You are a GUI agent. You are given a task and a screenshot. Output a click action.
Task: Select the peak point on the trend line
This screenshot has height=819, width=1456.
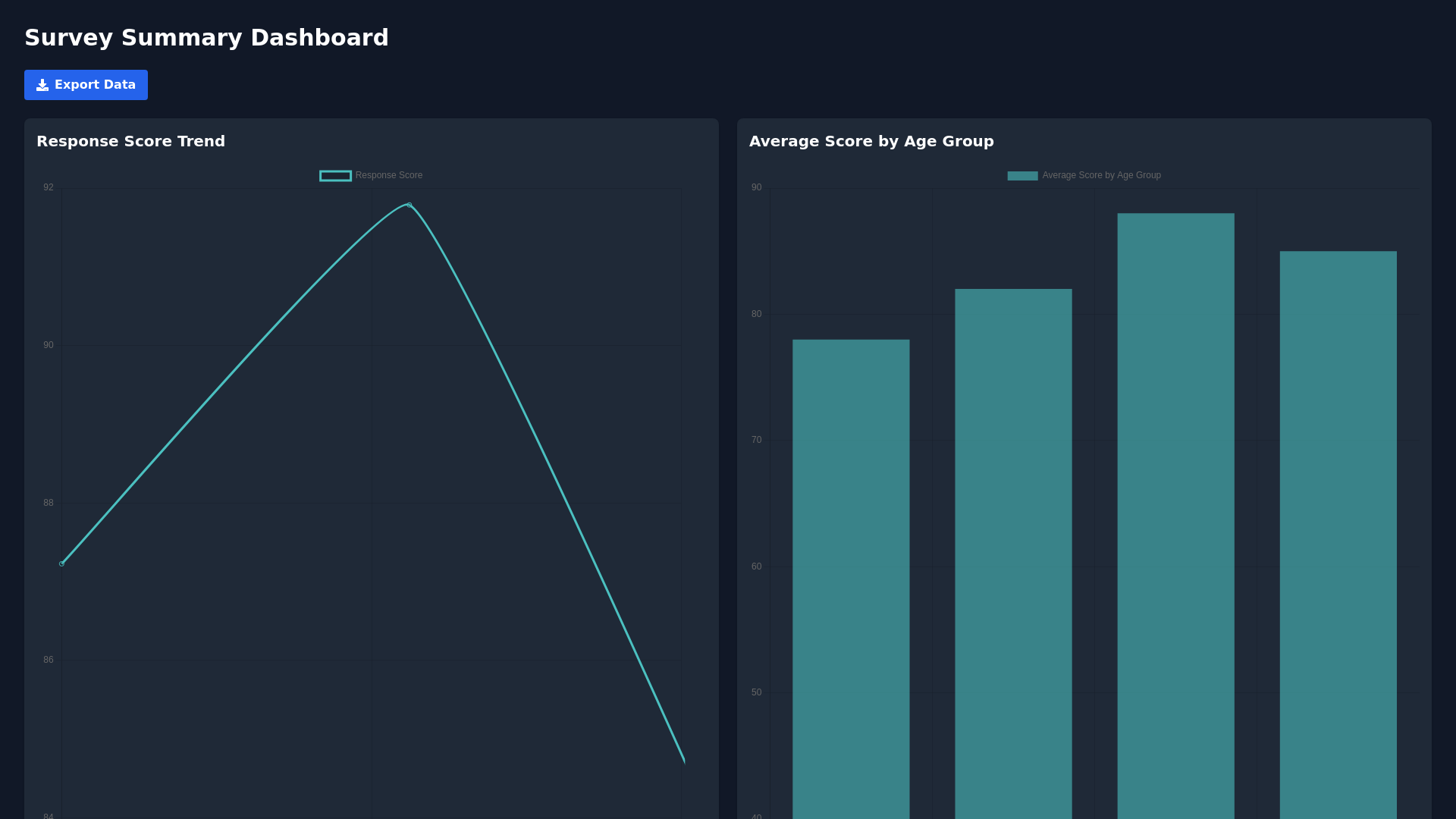click(407, 204)
